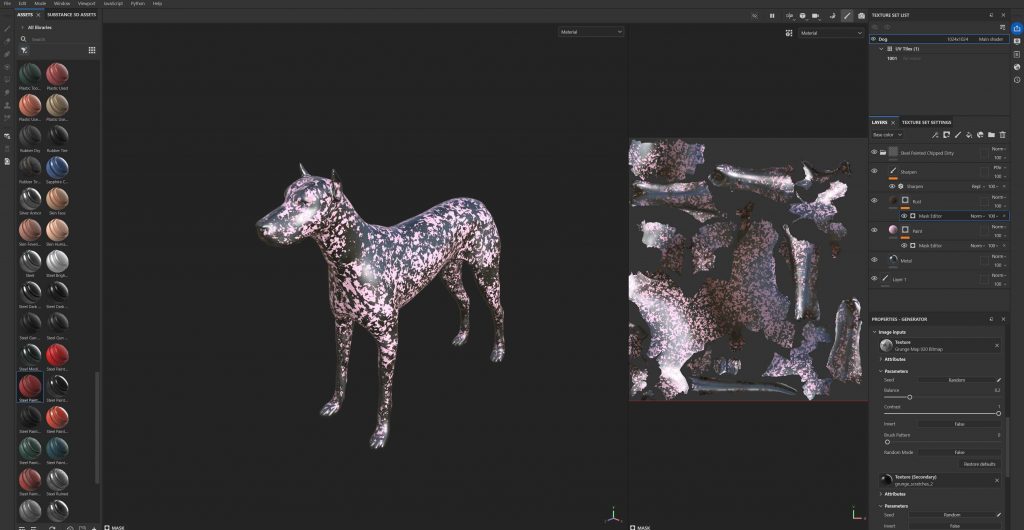Remove the Grunge Map texture input
1024x530 pixels.
coord(997,346)
